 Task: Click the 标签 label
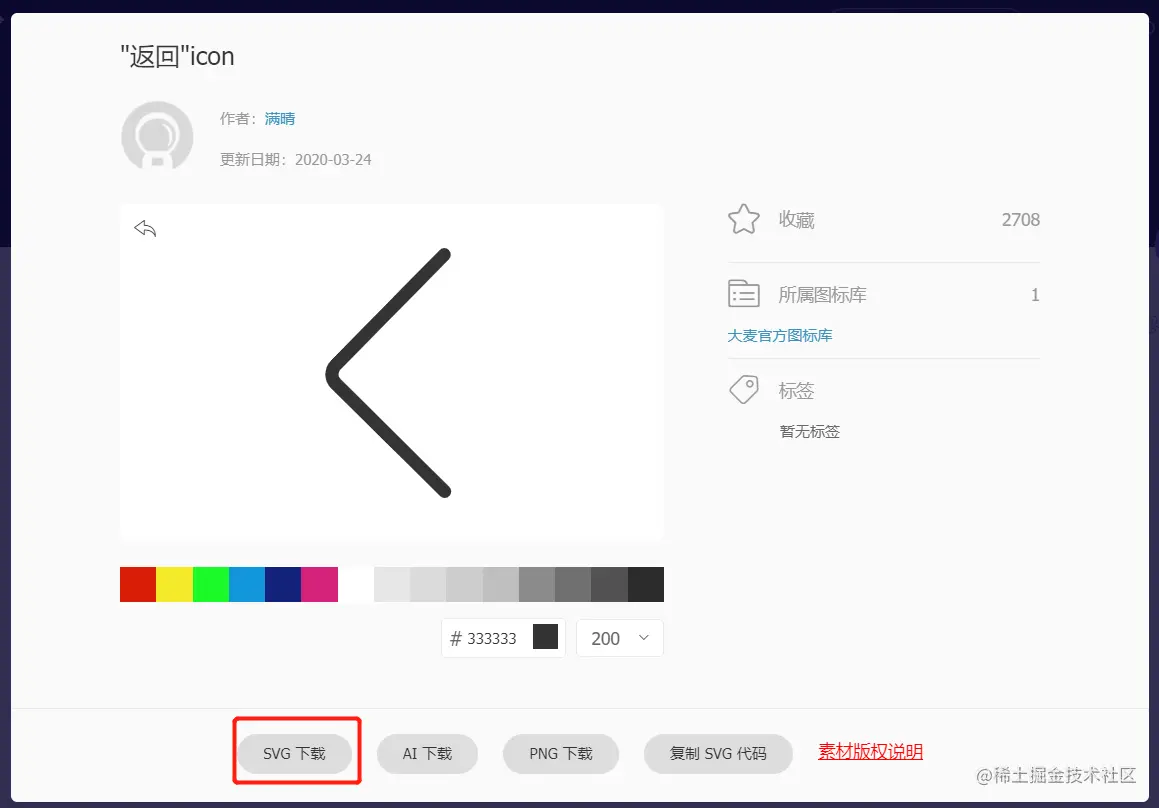coord(797,390)
